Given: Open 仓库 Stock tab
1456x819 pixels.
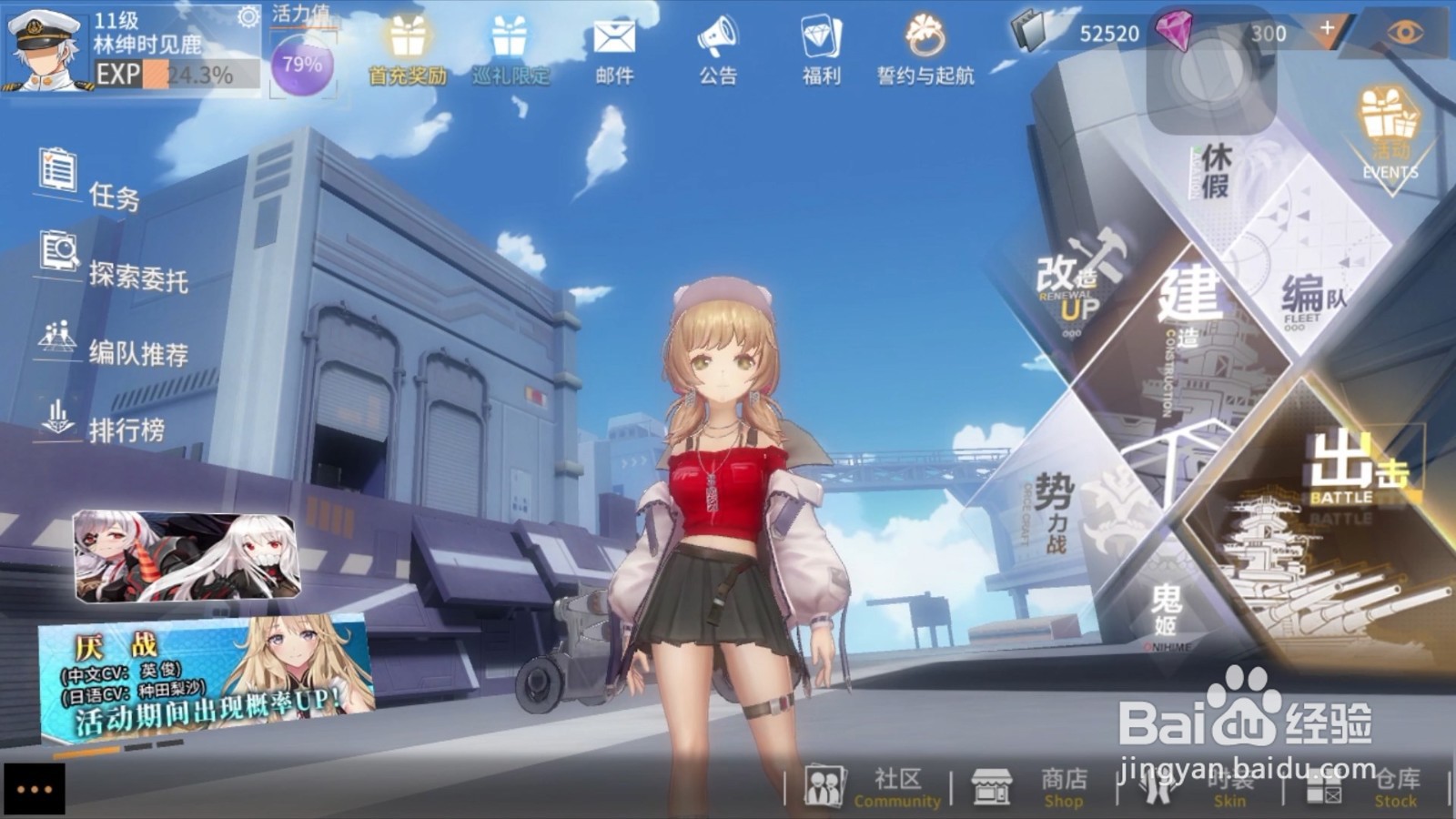Looking at the screenshot, I should 1362,787.
